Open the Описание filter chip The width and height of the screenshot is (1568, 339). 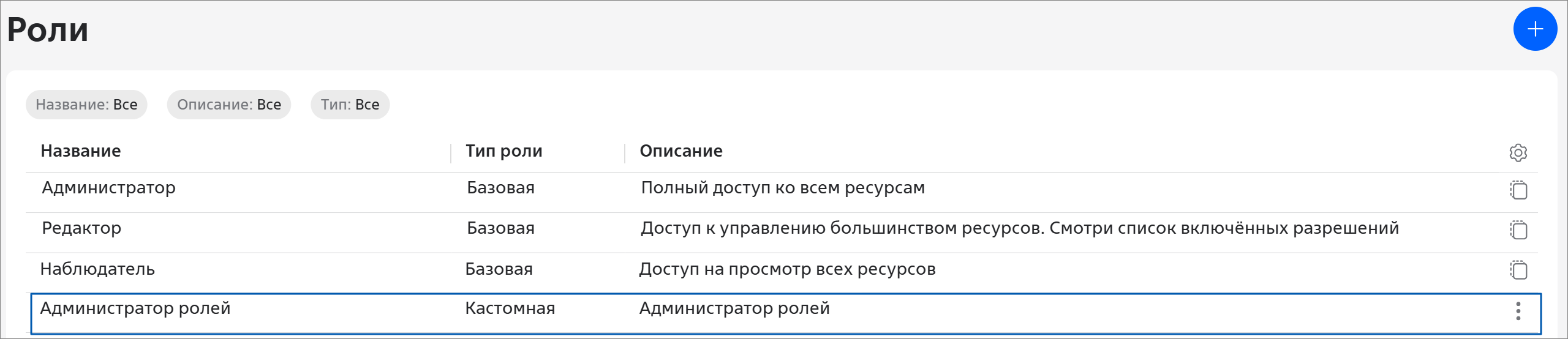click(229, 105)
